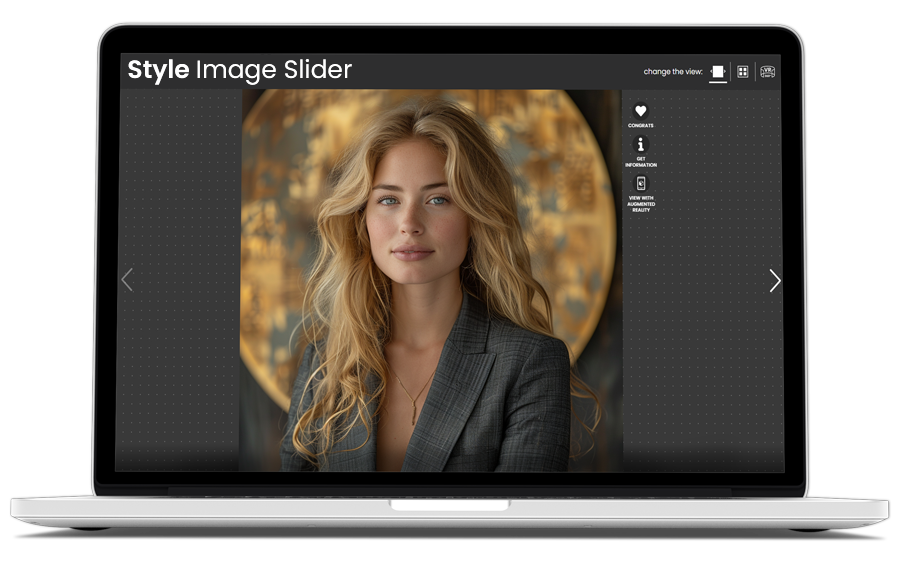Image resolution: width=900 pixels, height=563 pixels.
Task: Go to next image with right arrow
Action: (x=775, y=281)
